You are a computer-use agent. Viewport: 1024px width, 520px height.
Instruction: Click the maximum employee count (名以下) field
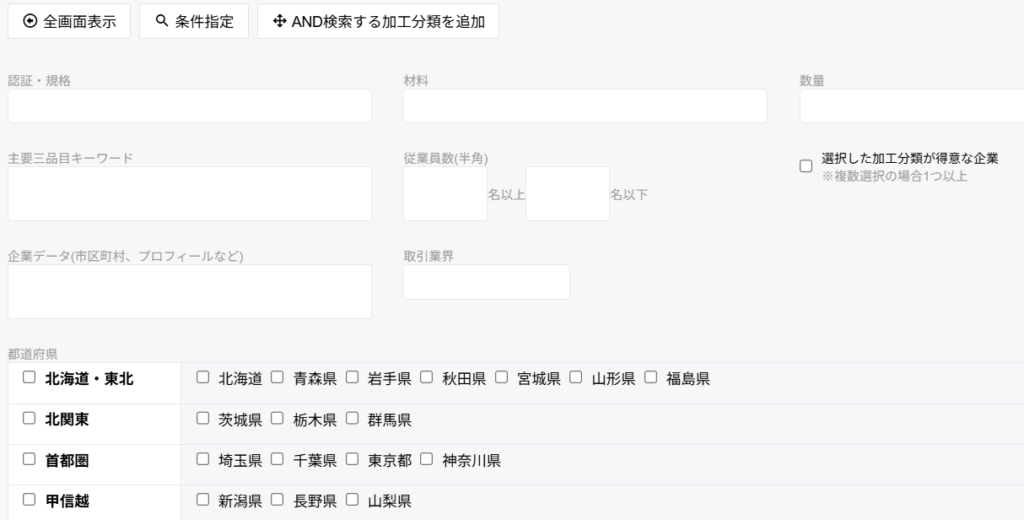pyautogui.click(x=567, y=193)
